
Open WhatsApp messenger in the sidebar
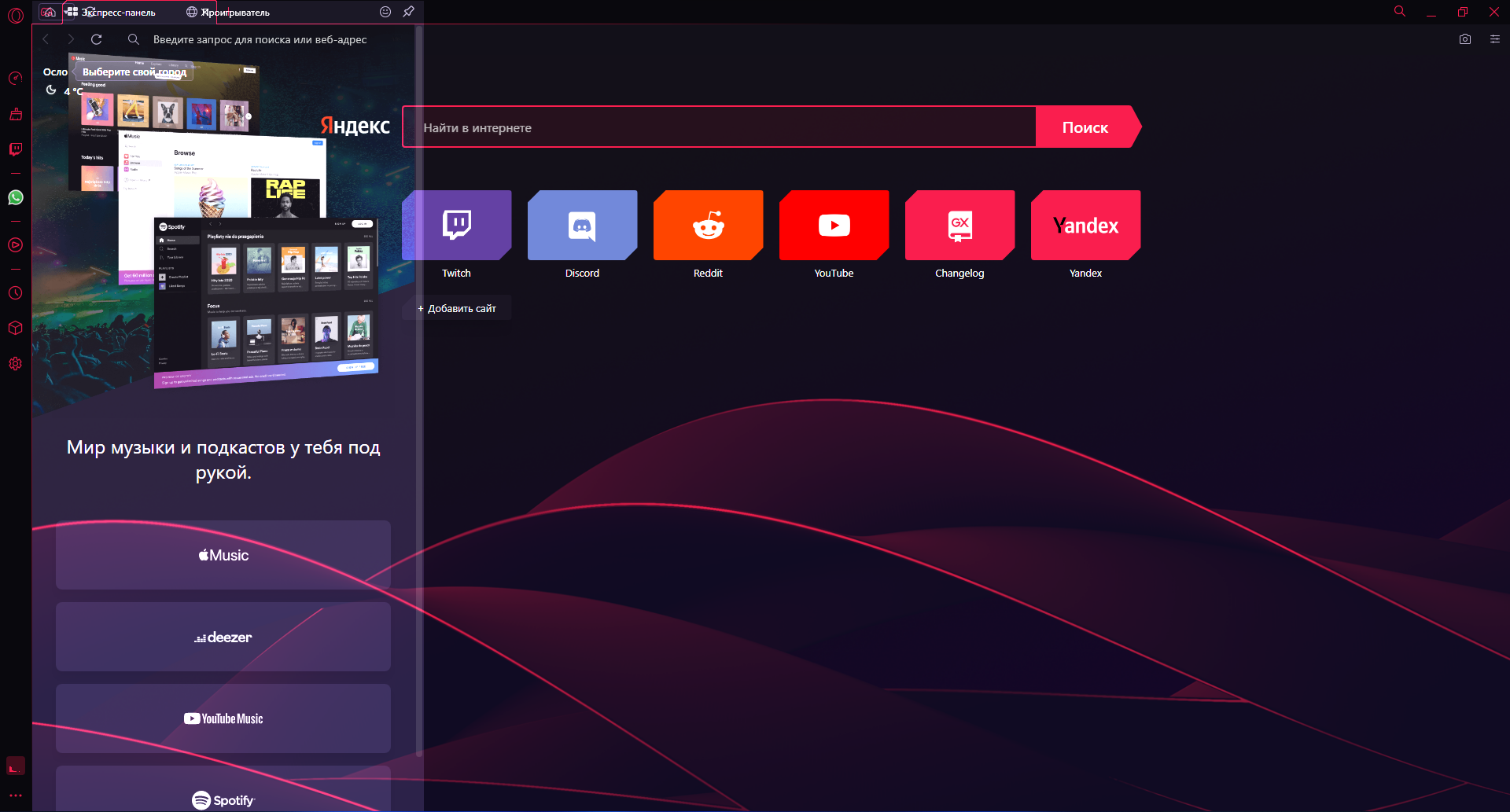[x=15, y=197]
